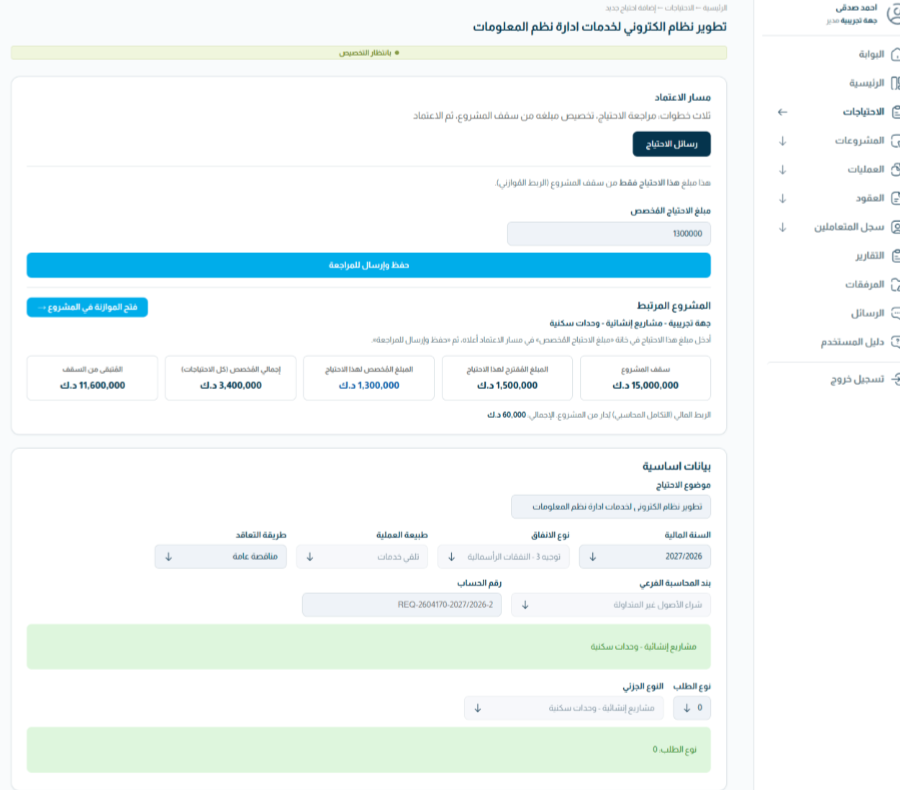The image size is (900, 790).
Task: Click the دليل المستخدم help icon
Action: pos(895,342)
